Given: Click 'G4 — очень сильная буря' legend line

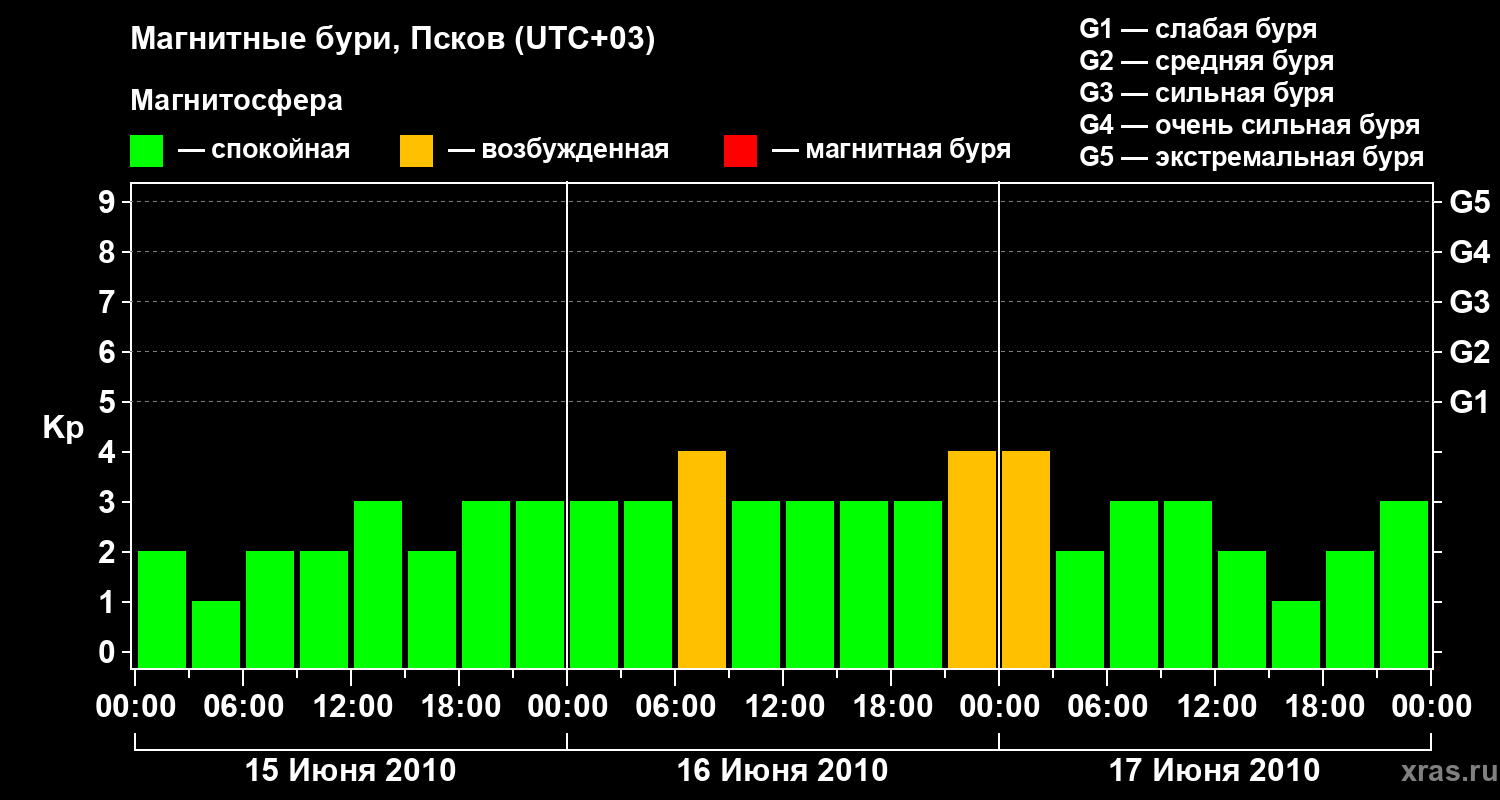Looking at the screenshot, I should pos(1250,125).
